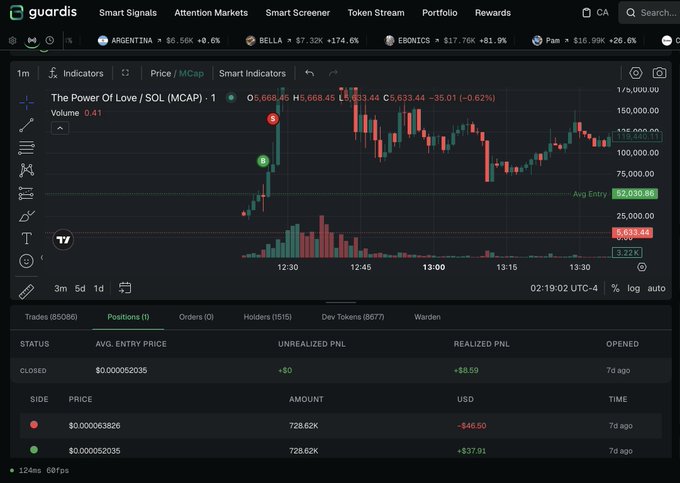Select the trend line drawing tool
680x483 pixels.
[26, 125]
